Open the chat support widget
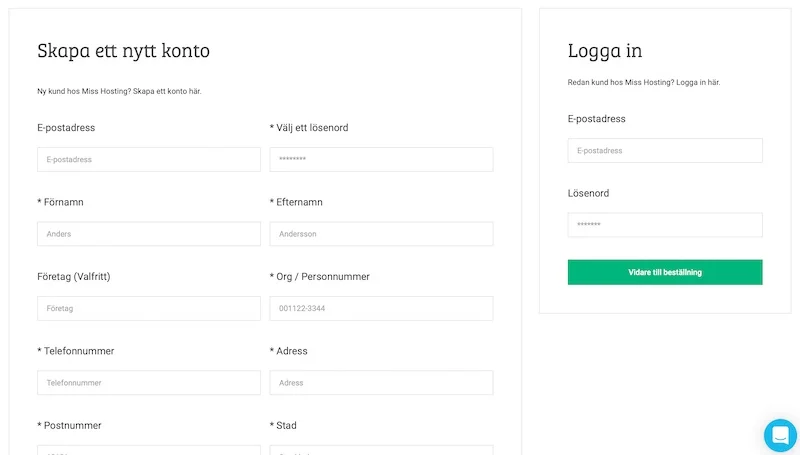Viewport: 800px width, 455px height. point(779,435)
